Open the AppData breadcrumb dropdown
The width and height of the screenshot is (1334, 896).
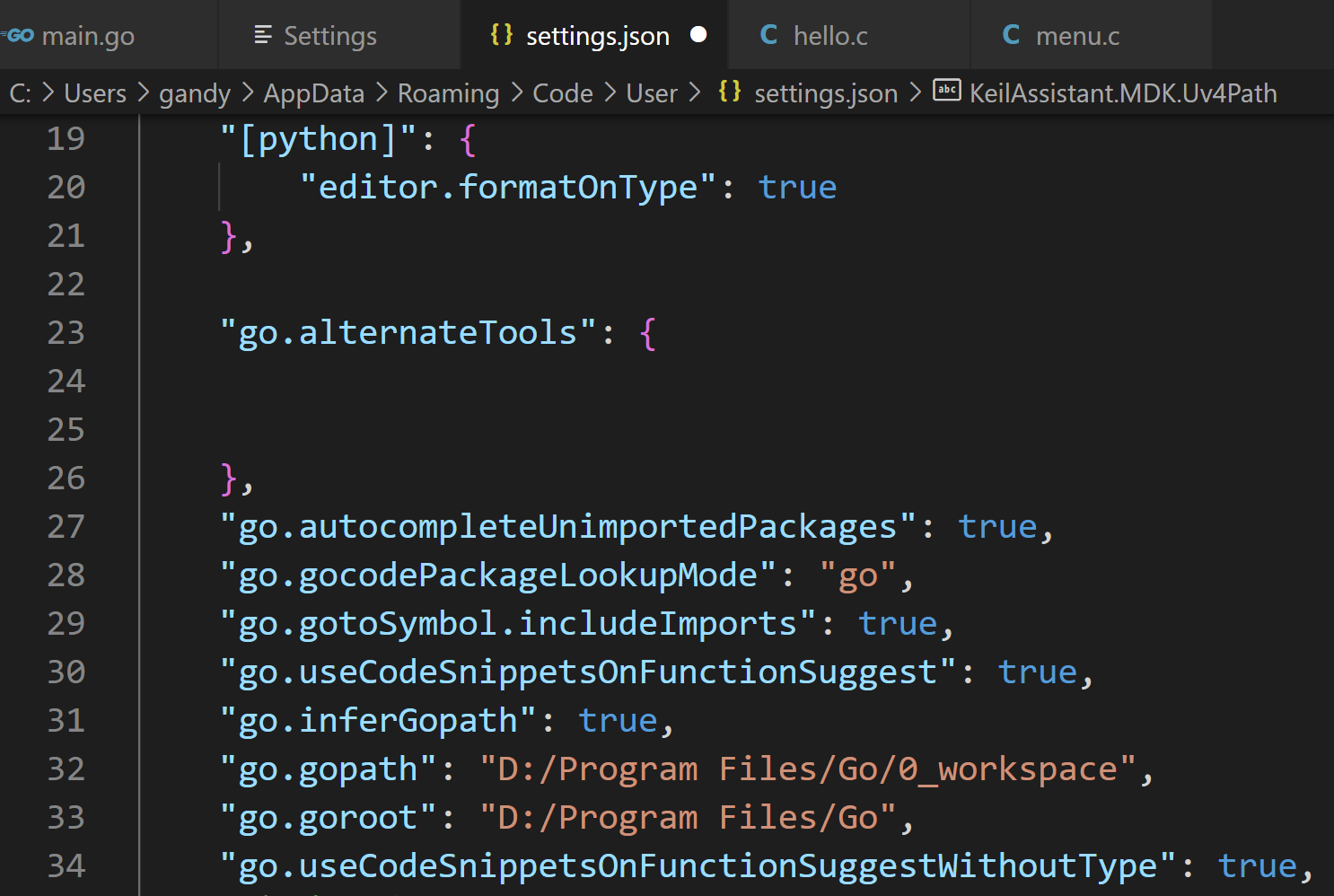(313, 93)
